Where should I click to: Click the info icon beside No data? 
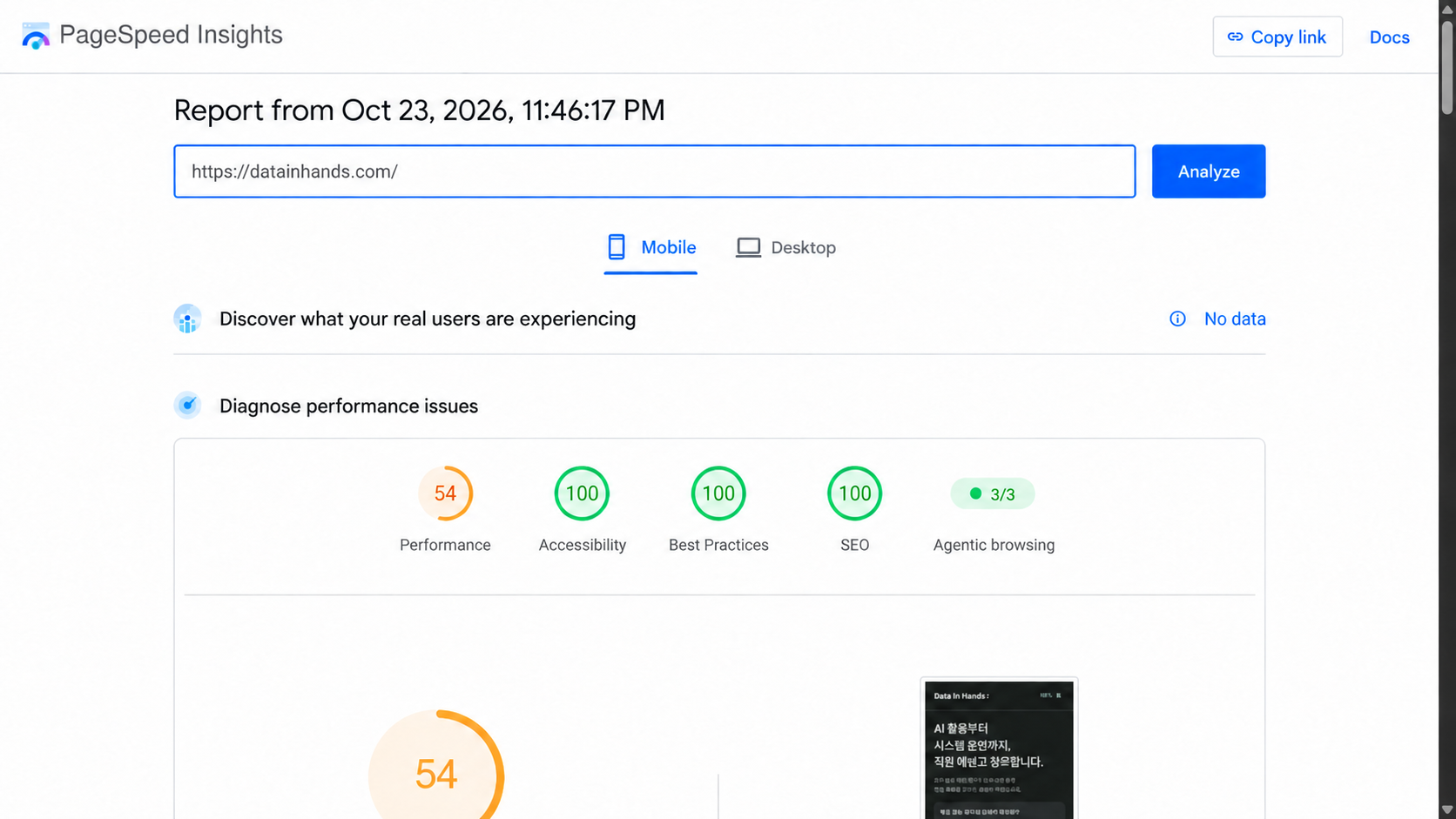[1177, 319]
